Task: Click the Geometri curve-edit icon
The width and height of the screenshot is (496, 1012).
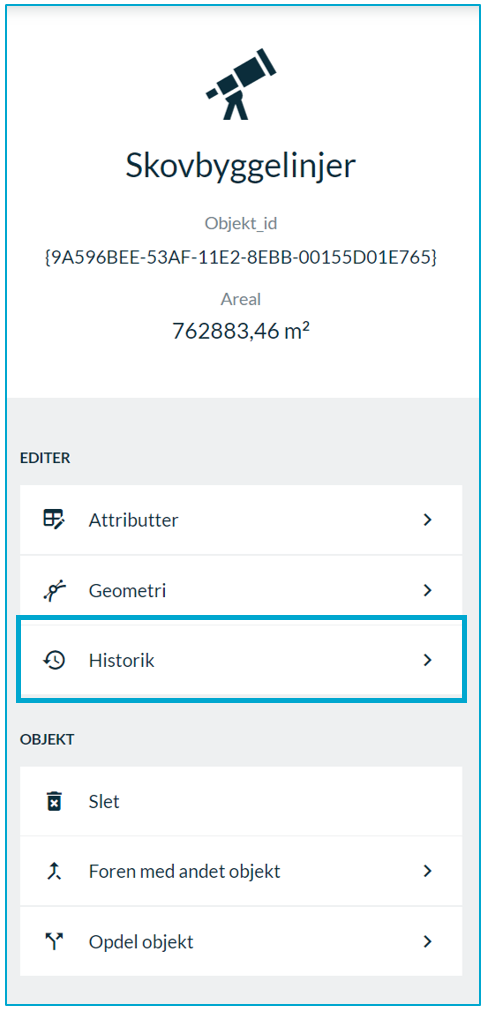Action: [x=54, y=590]
